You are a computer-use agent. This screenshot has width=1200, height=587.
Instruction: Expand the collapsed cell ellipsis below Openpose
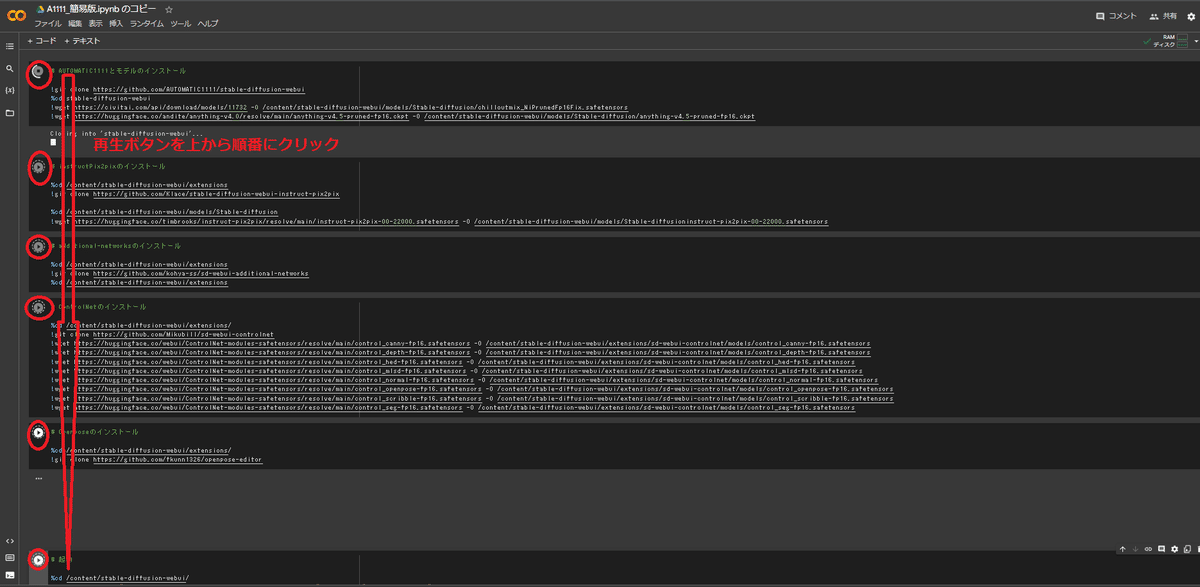pos(38,478)
